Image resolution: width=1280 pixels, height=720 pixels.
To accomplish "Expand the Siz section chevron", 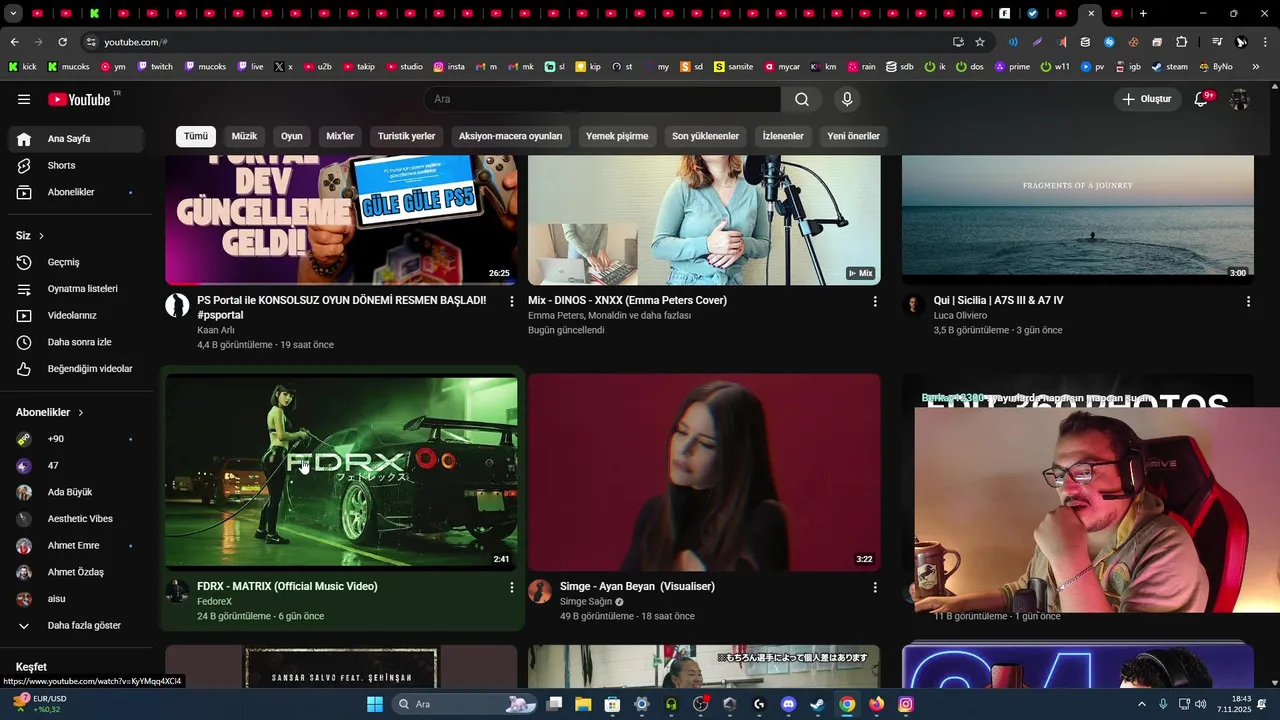I will coord(42,236).
